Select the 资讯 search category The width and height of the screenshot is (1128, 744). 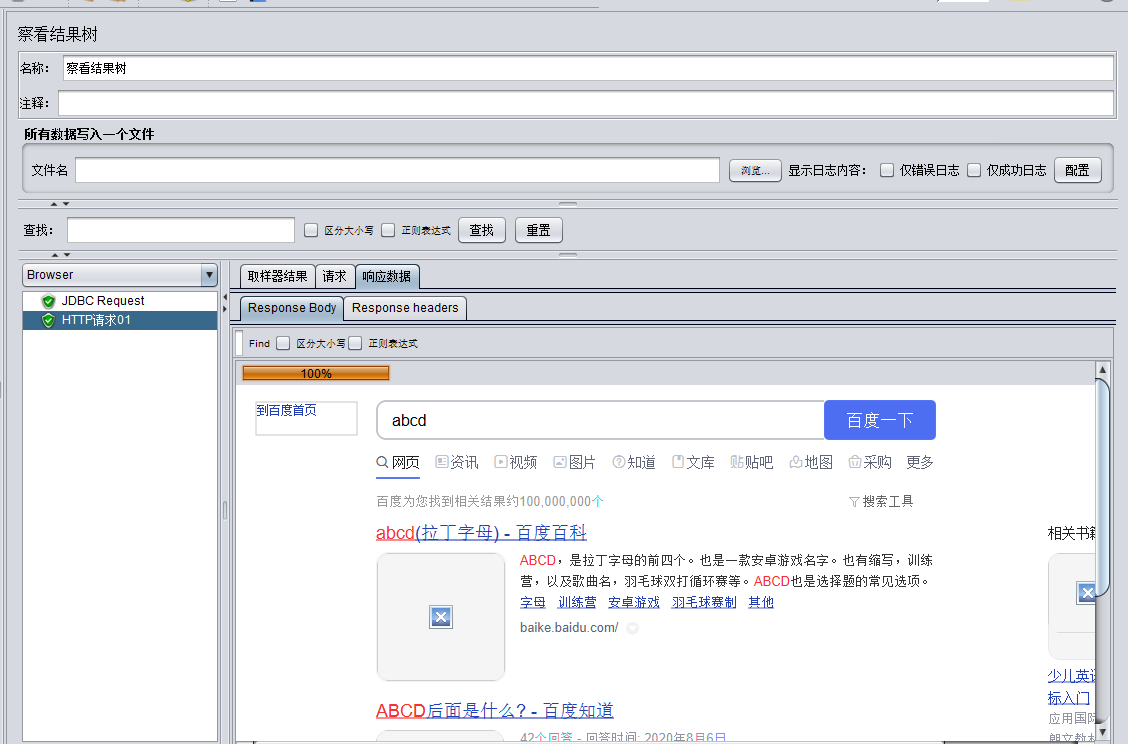pos(457,462)
